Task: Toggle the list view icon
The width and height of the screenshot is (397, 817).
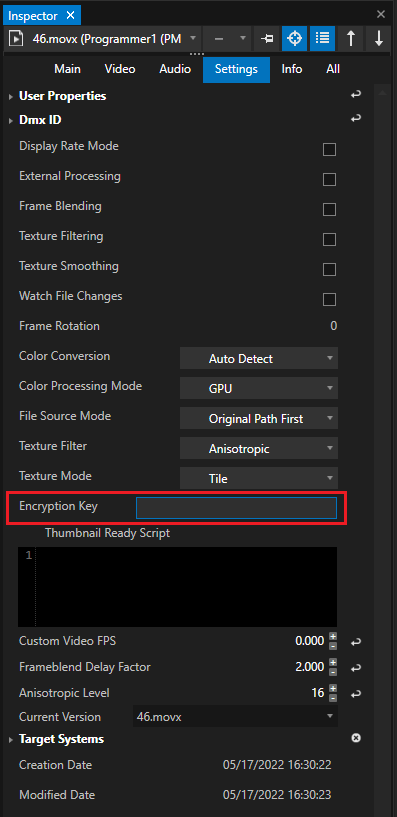Action: pos(322,39)
